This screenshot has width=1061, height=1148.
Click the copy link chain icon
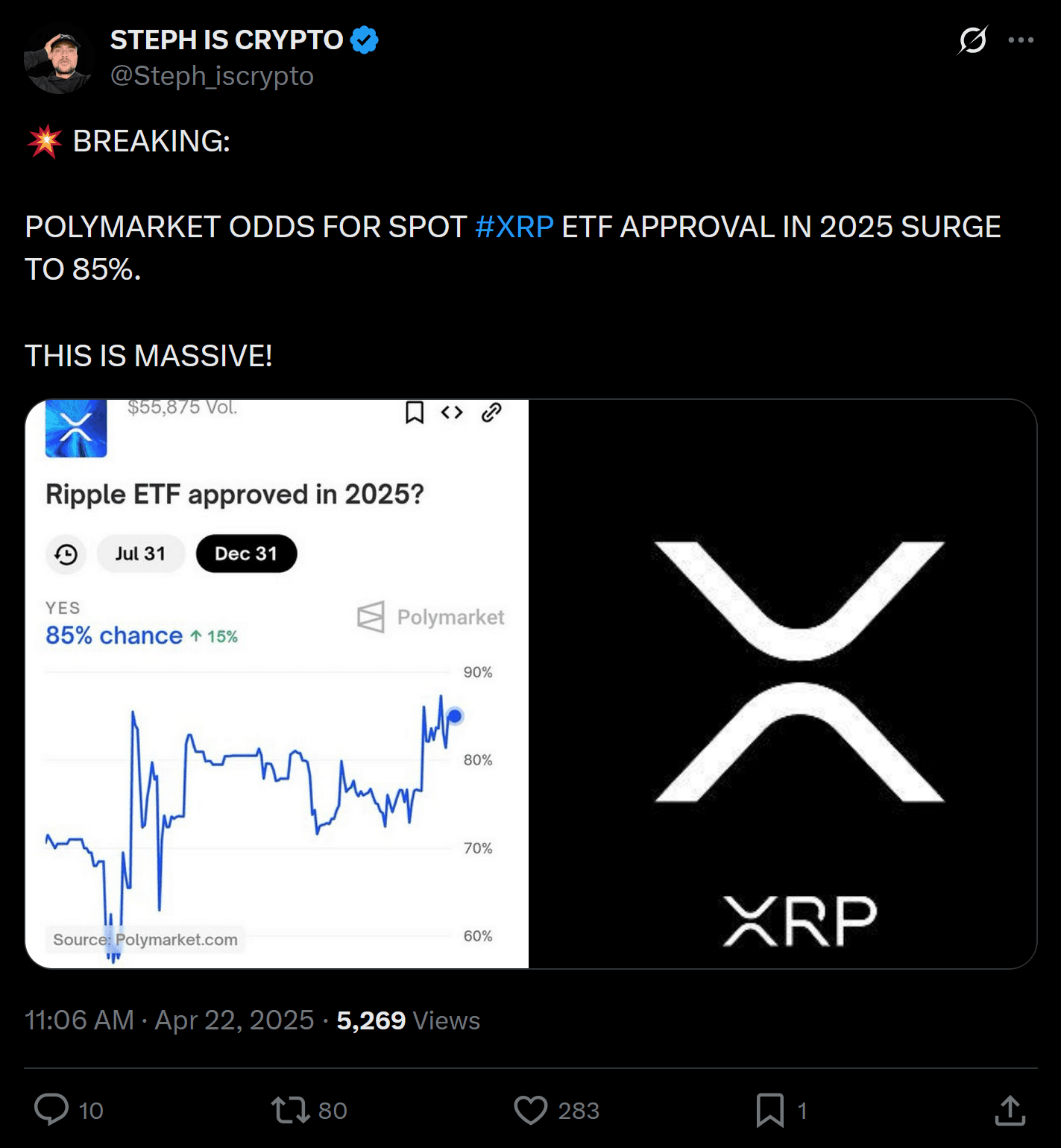point(491,412)
